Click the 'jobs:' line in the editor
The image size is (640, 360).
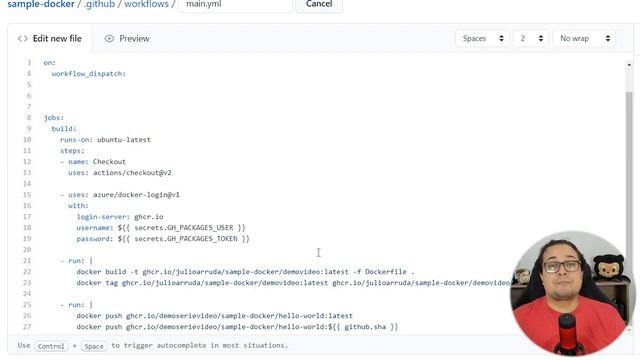coord(53,118)
